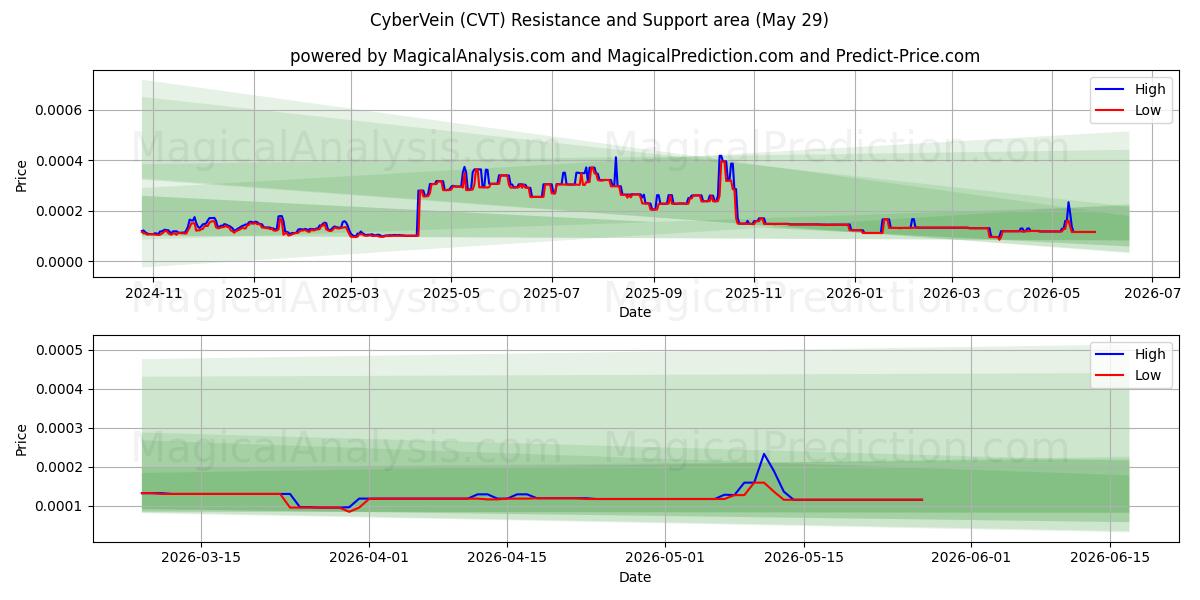Click the '2026-04-01' x-axis label
This screenshot has height=600, width=1200.
(369, 558)
